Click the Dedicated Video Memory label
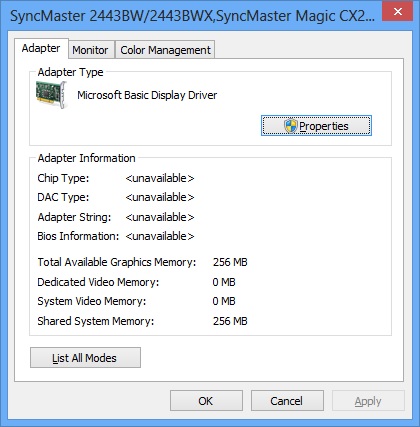The height and width of the screenshot is (427, 420). [x=98, y=282]
